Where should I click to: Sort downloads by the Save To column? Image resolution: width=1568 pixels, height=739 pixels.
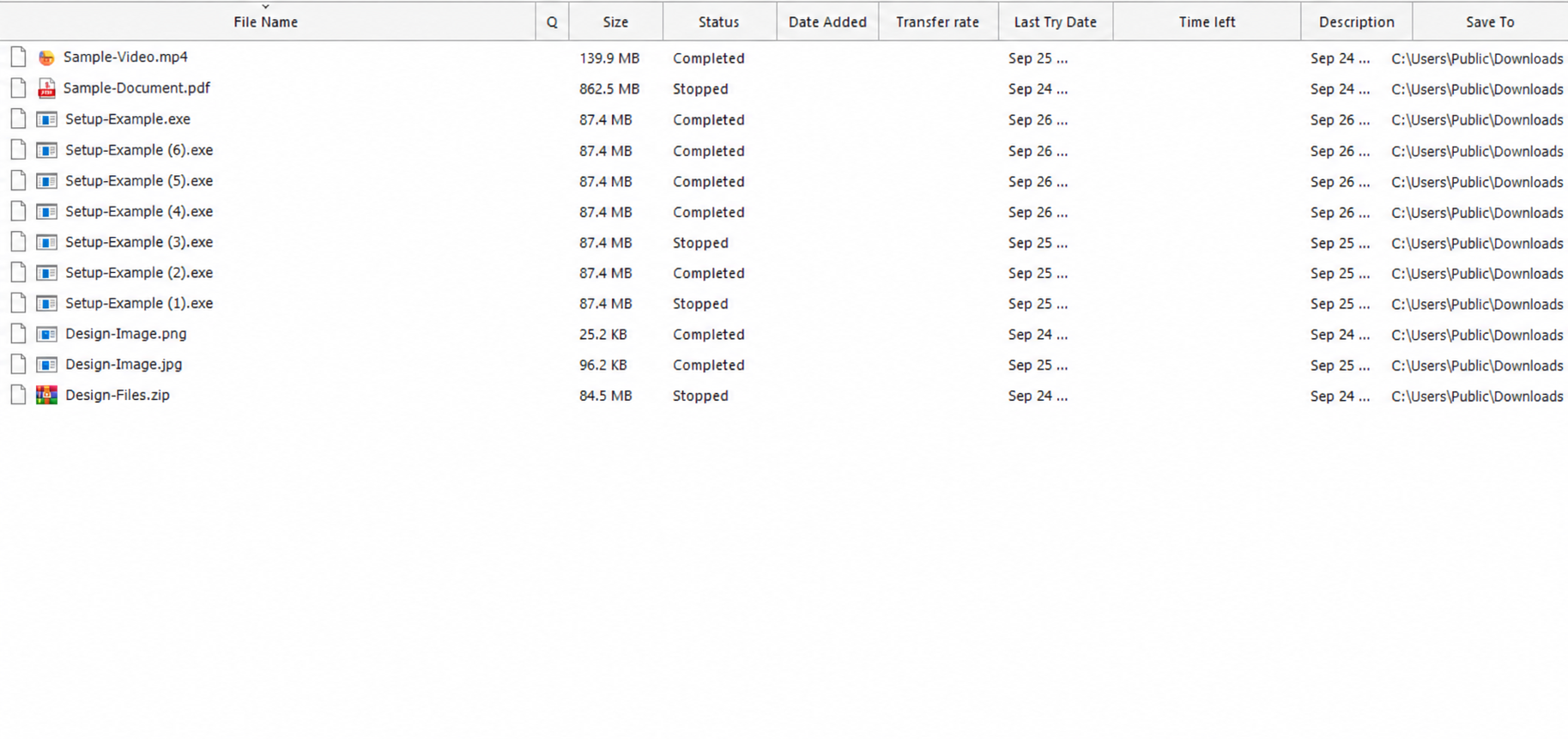point(1490,21)
